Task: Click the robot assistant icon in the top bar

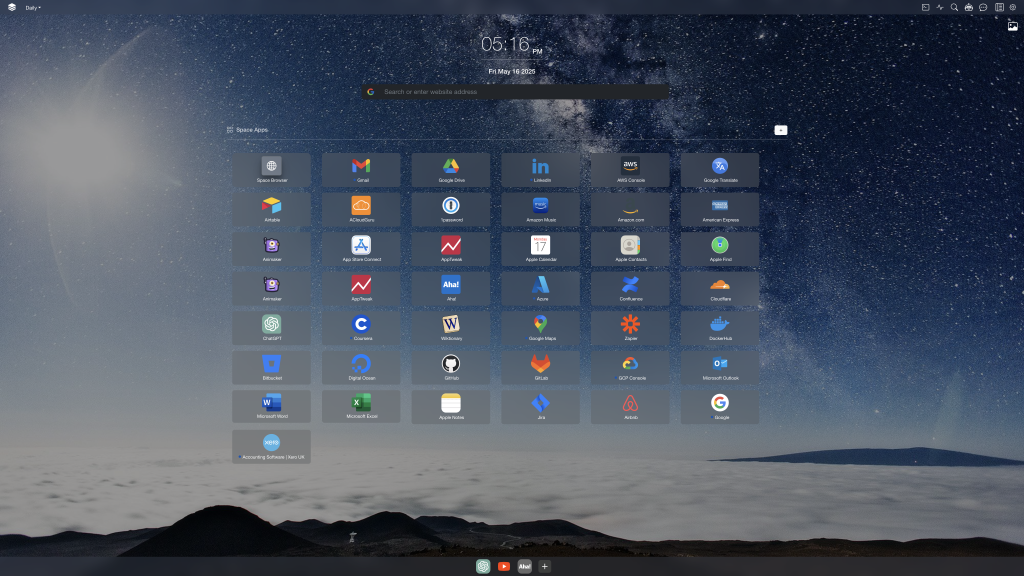Action: coord(968,7)
